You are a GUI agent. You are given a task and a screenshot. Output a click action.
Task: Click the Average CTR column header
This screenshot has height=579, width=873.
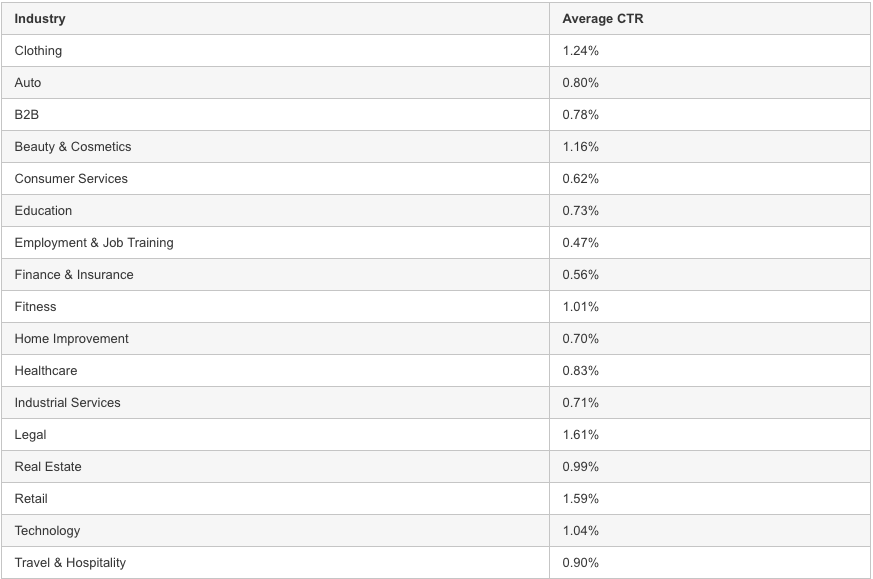[x=602, y=19]
